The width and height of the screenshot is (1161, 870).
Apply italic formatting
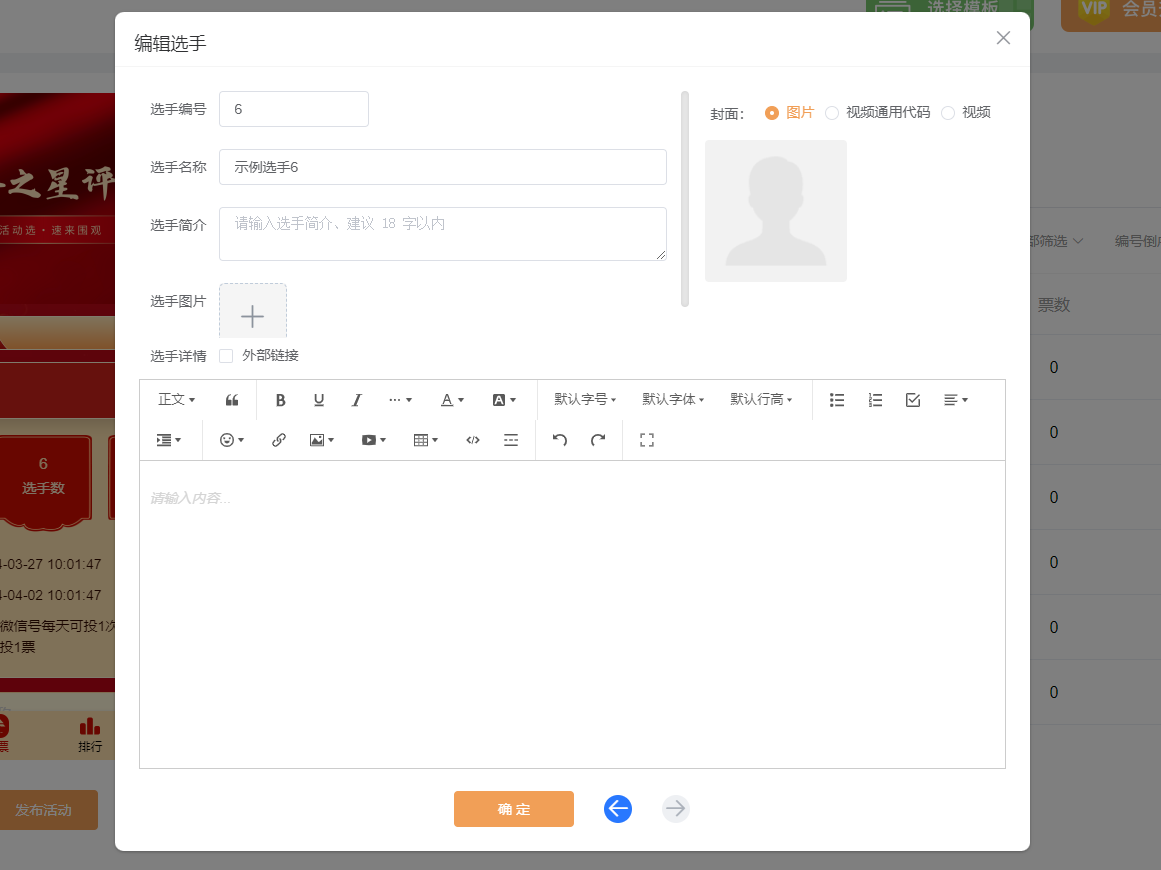(x=356, y=400)
